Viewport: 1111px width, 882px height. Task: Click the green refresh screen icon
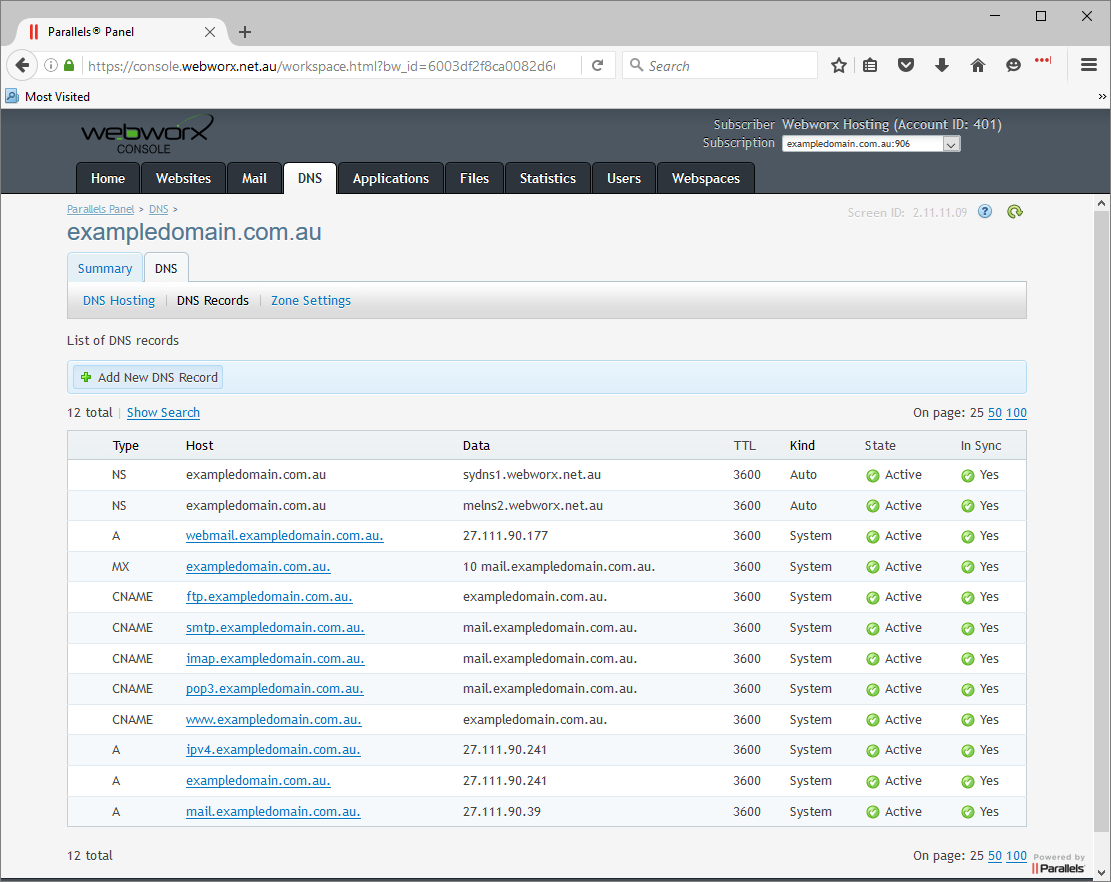coord(1015,212)
